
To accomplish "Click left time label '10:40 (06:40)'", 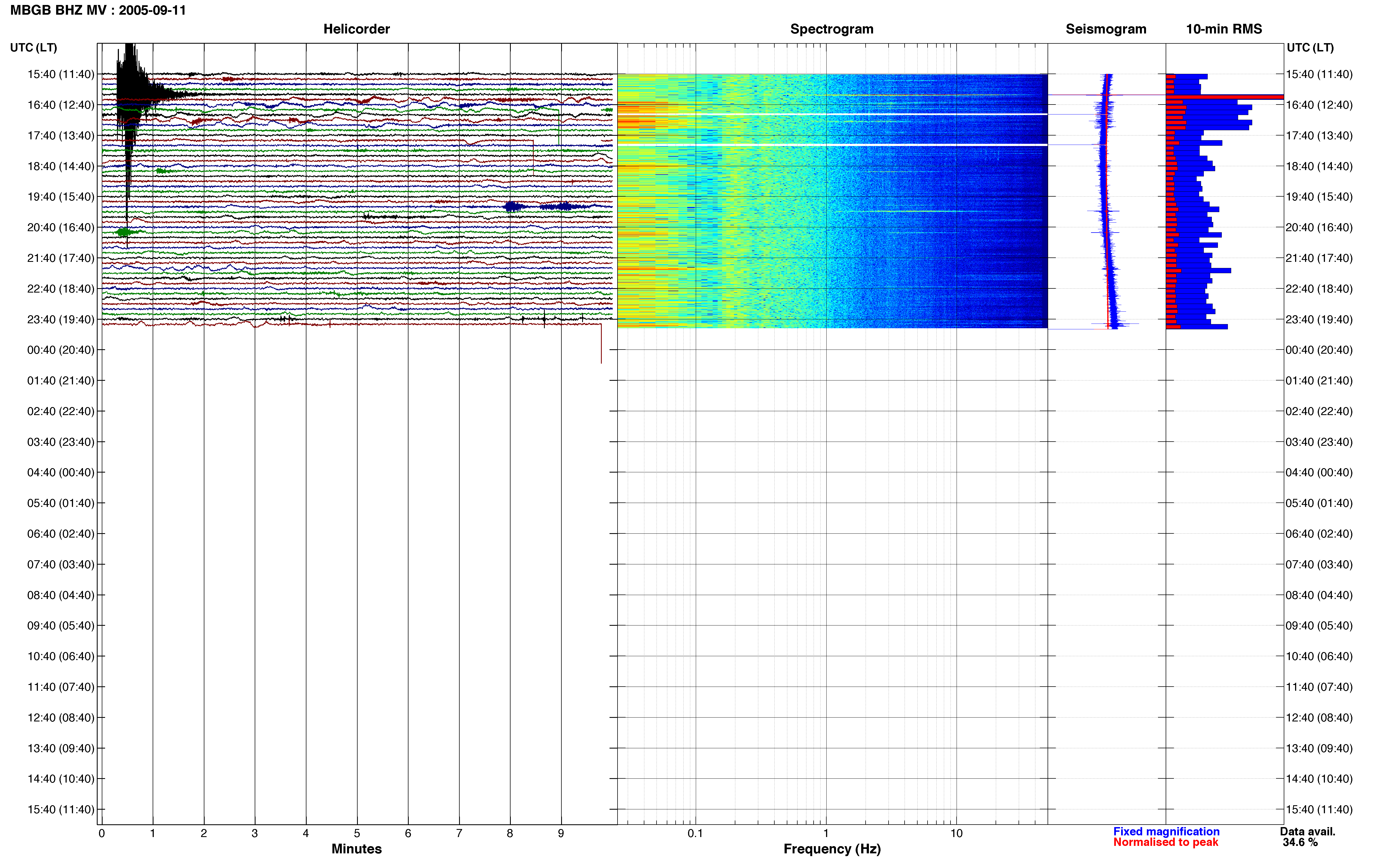I will (61, 656).
